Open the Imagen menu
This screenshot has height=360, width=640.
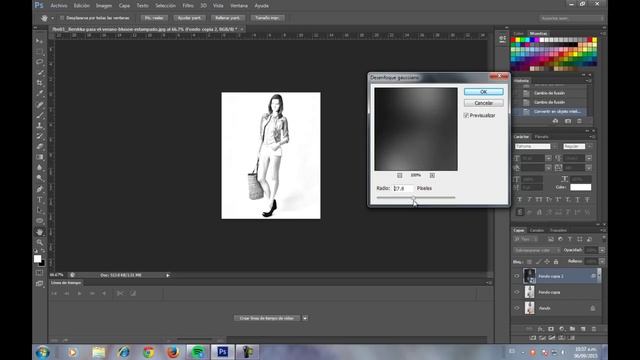[104, 6]
